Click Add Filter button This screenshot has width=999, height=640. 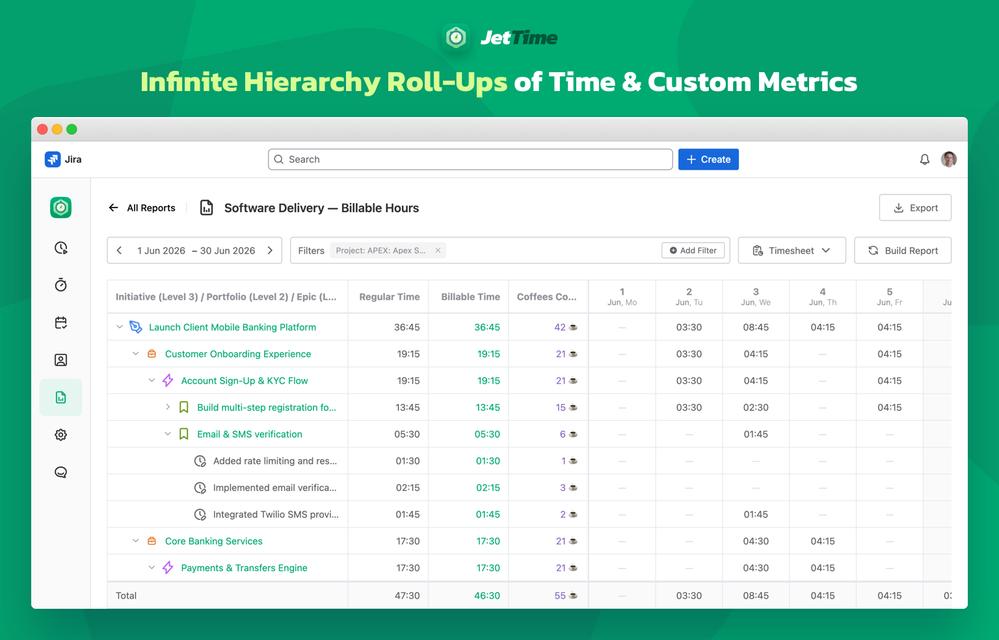click(x=693, y=250)
